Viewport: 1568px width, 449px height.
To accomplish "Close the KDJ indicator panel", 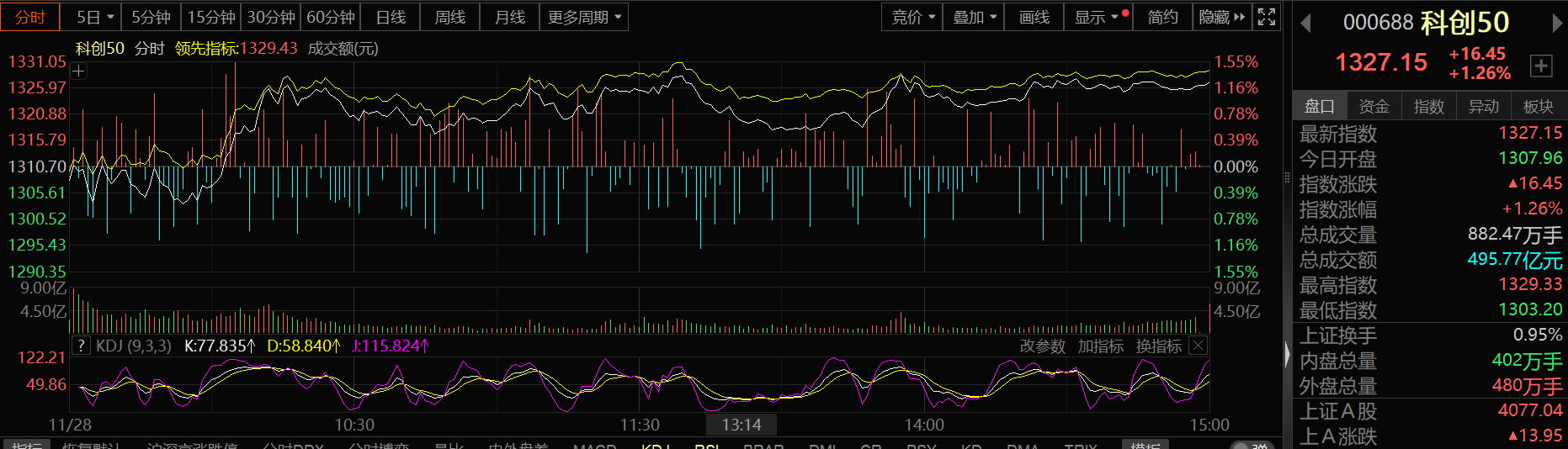I will [x=1198, y=346].
